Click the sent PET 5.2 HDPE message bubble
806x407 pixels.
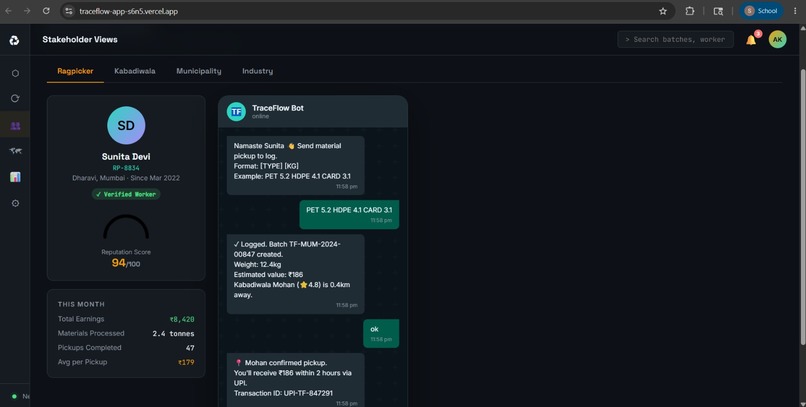[349, 214]
